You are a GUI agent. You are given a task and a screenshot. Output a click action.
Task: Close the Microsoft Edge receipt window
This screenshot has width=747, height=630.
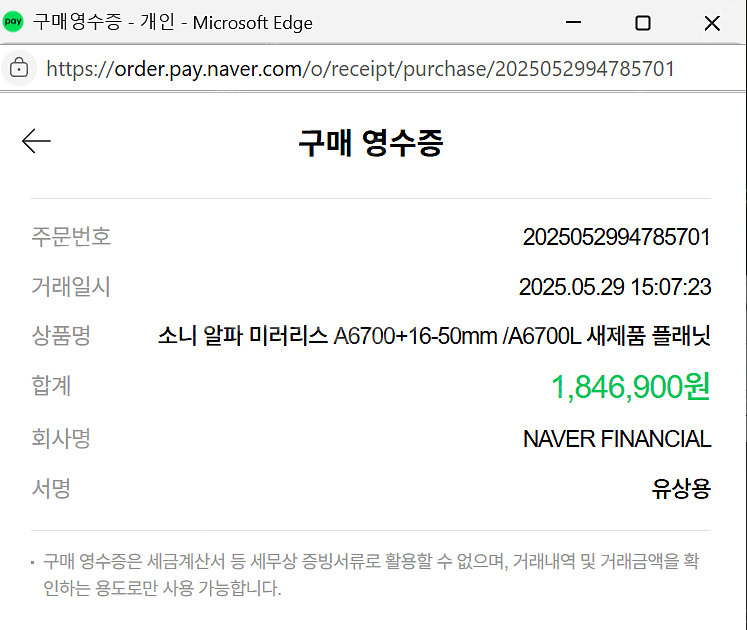point(712,22)
